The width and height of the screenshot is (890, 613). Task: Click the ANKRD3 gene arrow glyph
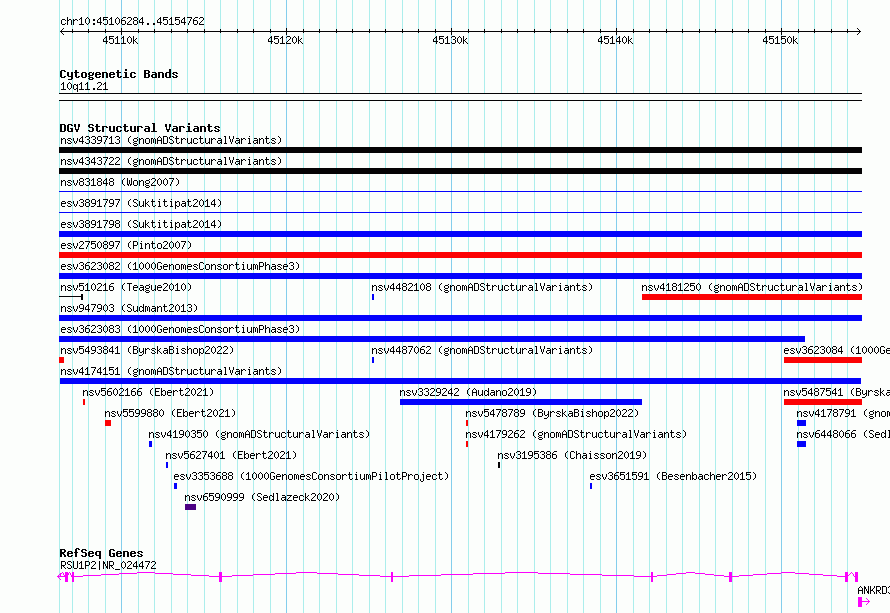point(864,602)
